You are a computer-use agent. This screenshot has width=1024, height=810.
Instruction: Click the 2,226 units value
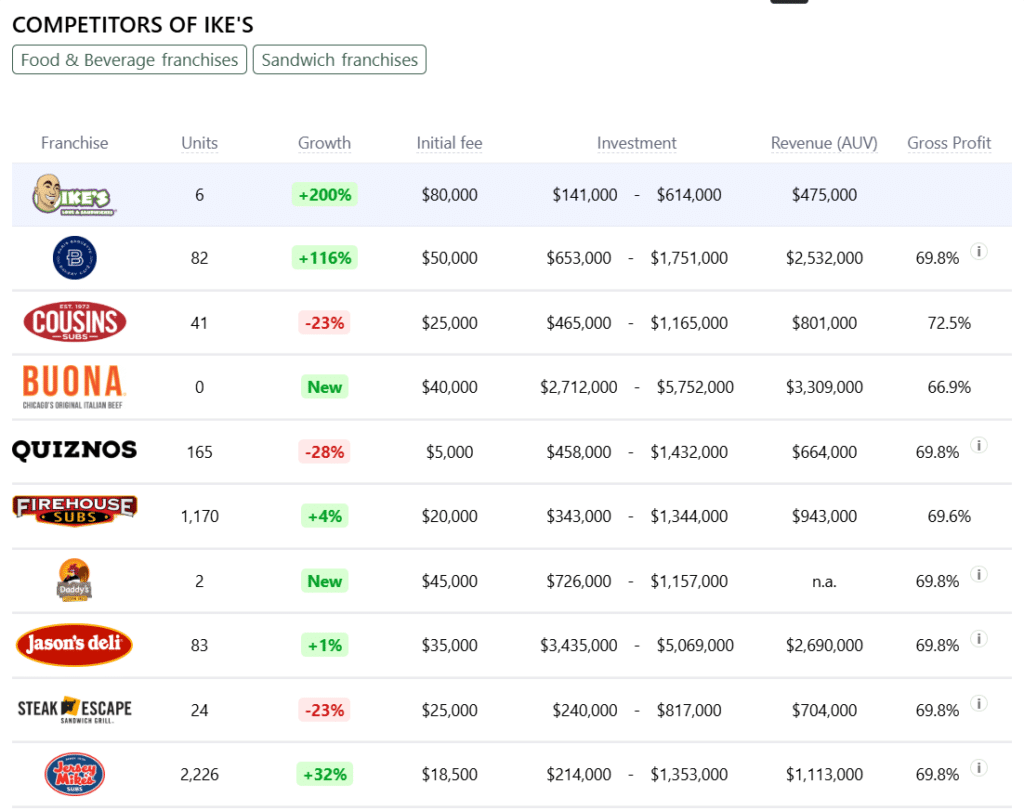(199, 775)
